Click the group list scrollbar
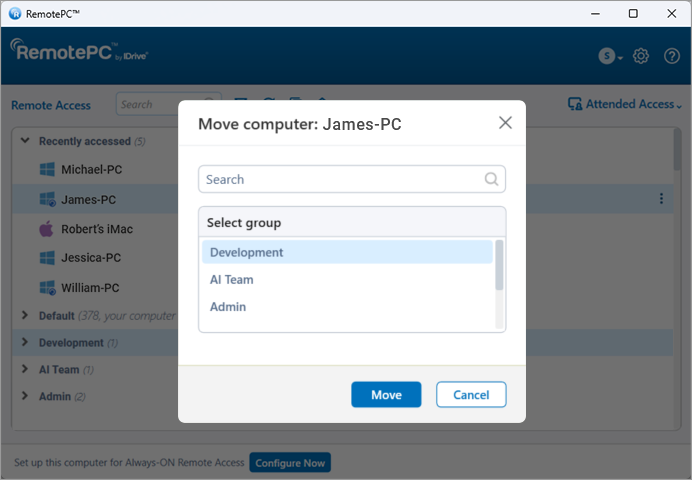This screenshot has width=692, height=480. coord(499,266)
